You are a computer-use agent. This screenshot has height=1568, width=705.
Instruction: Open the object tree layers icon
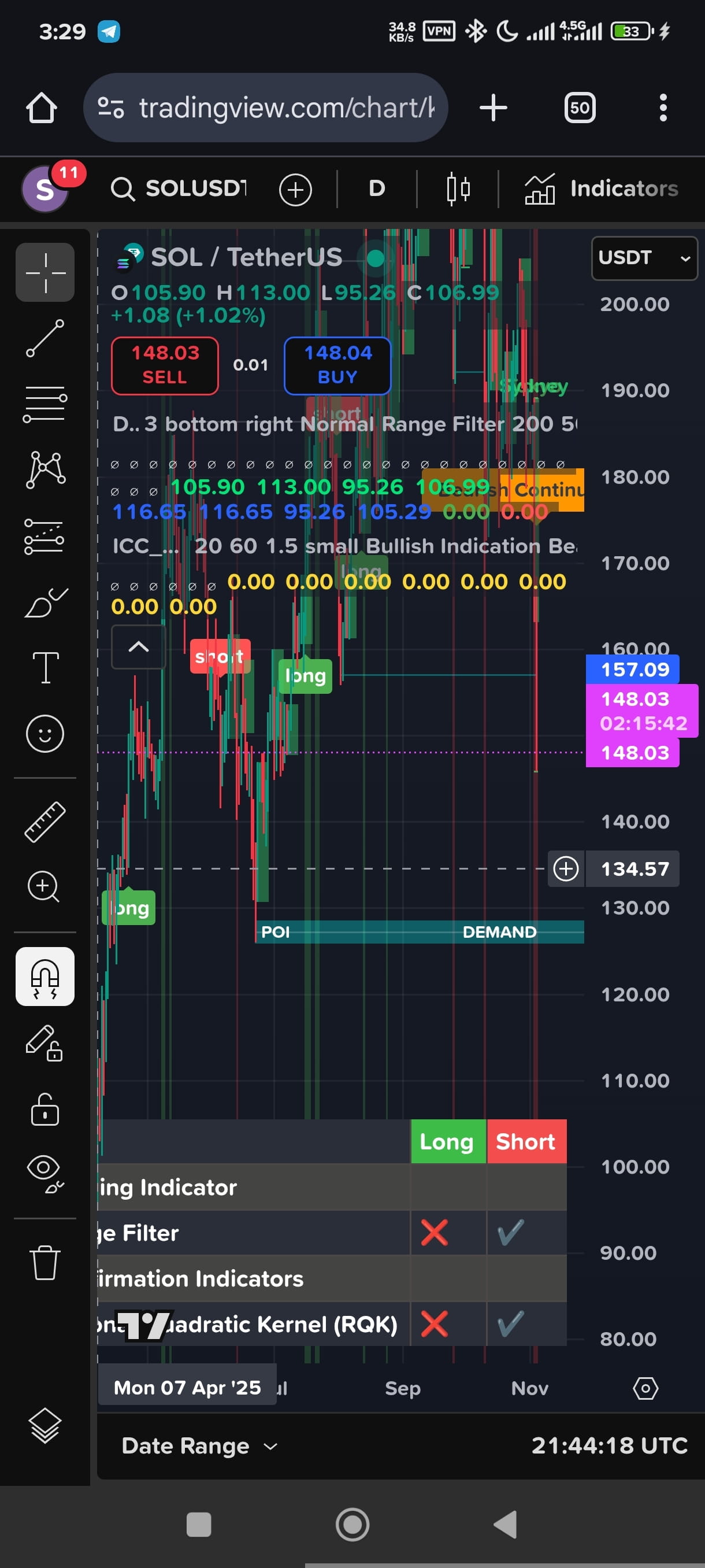[x=45, y=1426]
